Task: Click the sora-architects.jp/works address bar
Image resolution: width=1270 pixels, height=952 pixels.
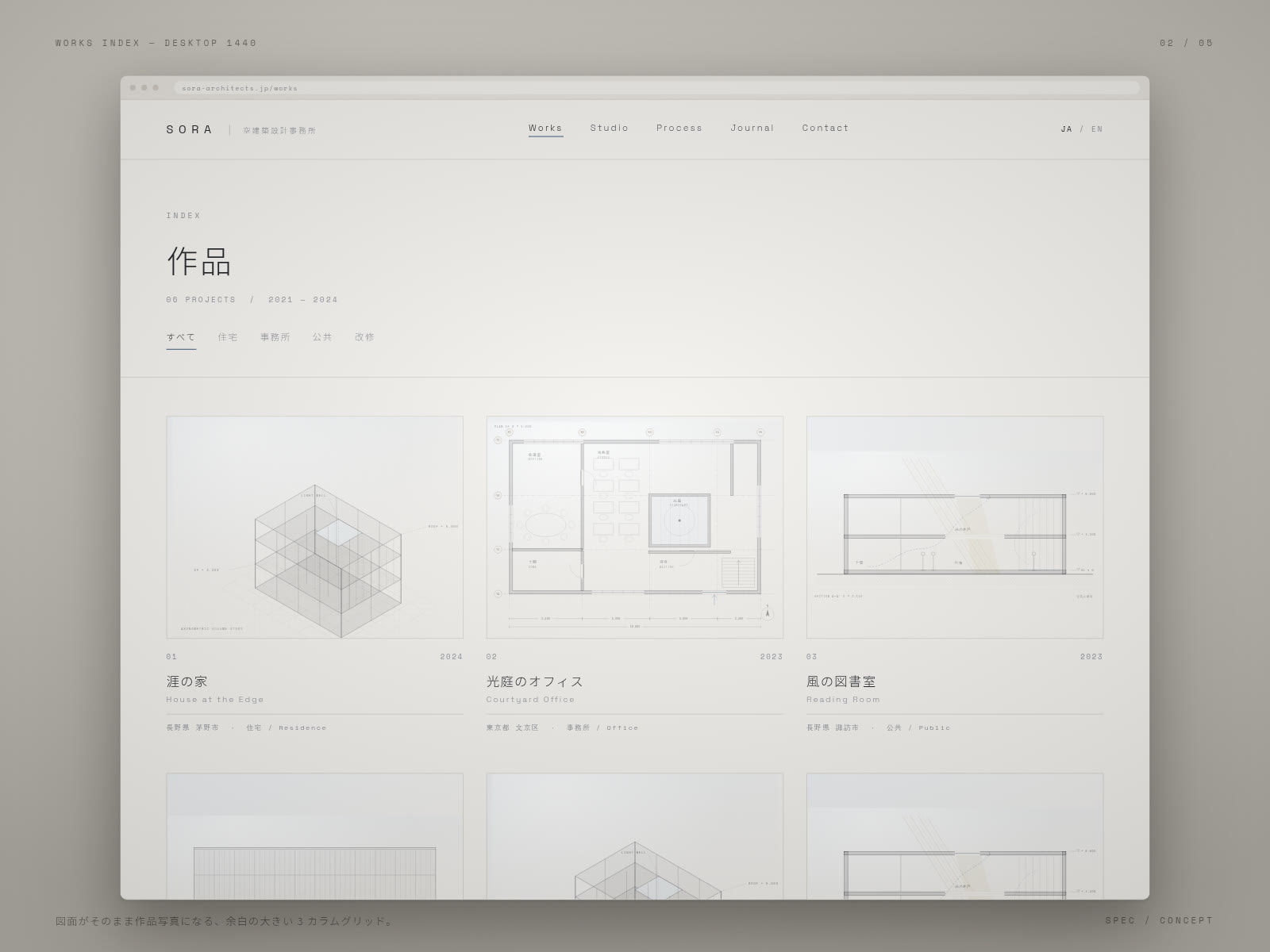Action: pyautogui.click(x=656, y=88)
